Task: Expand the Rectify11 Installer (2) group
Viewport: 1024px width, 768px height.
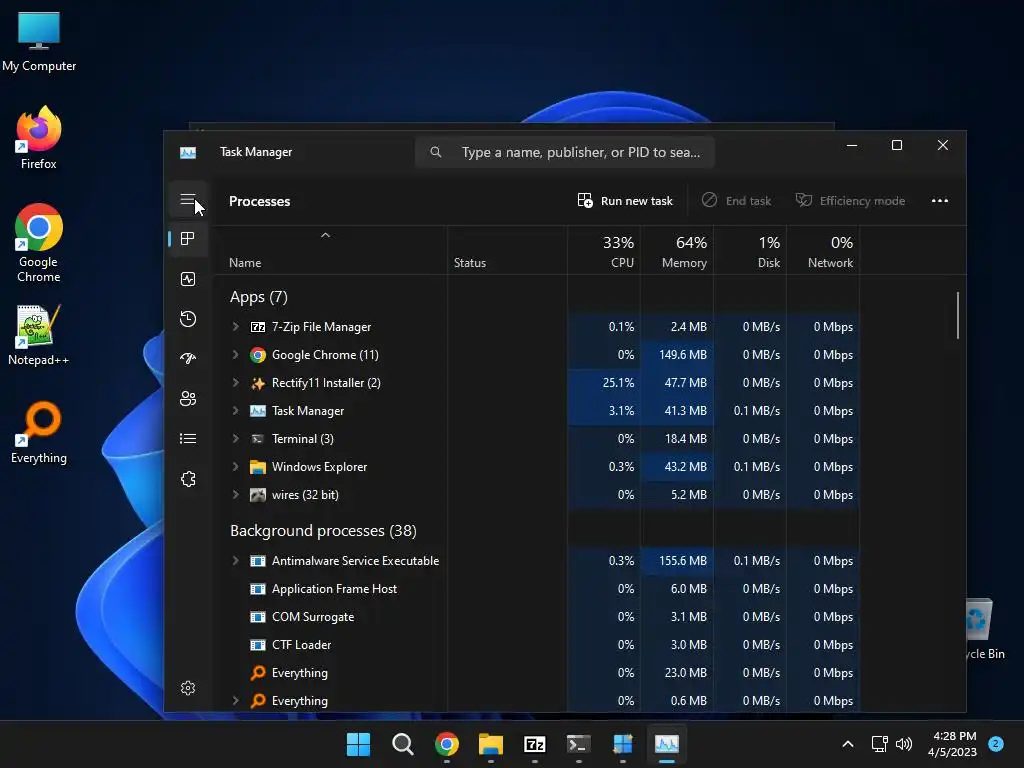Action: coord(236,383)
